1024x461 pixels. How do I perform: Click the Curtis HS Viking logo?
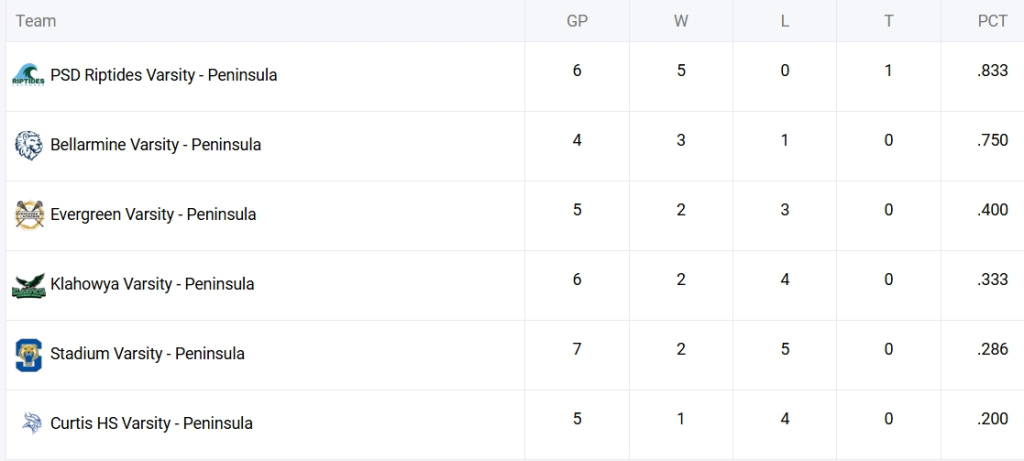click(x=28, y=423)
